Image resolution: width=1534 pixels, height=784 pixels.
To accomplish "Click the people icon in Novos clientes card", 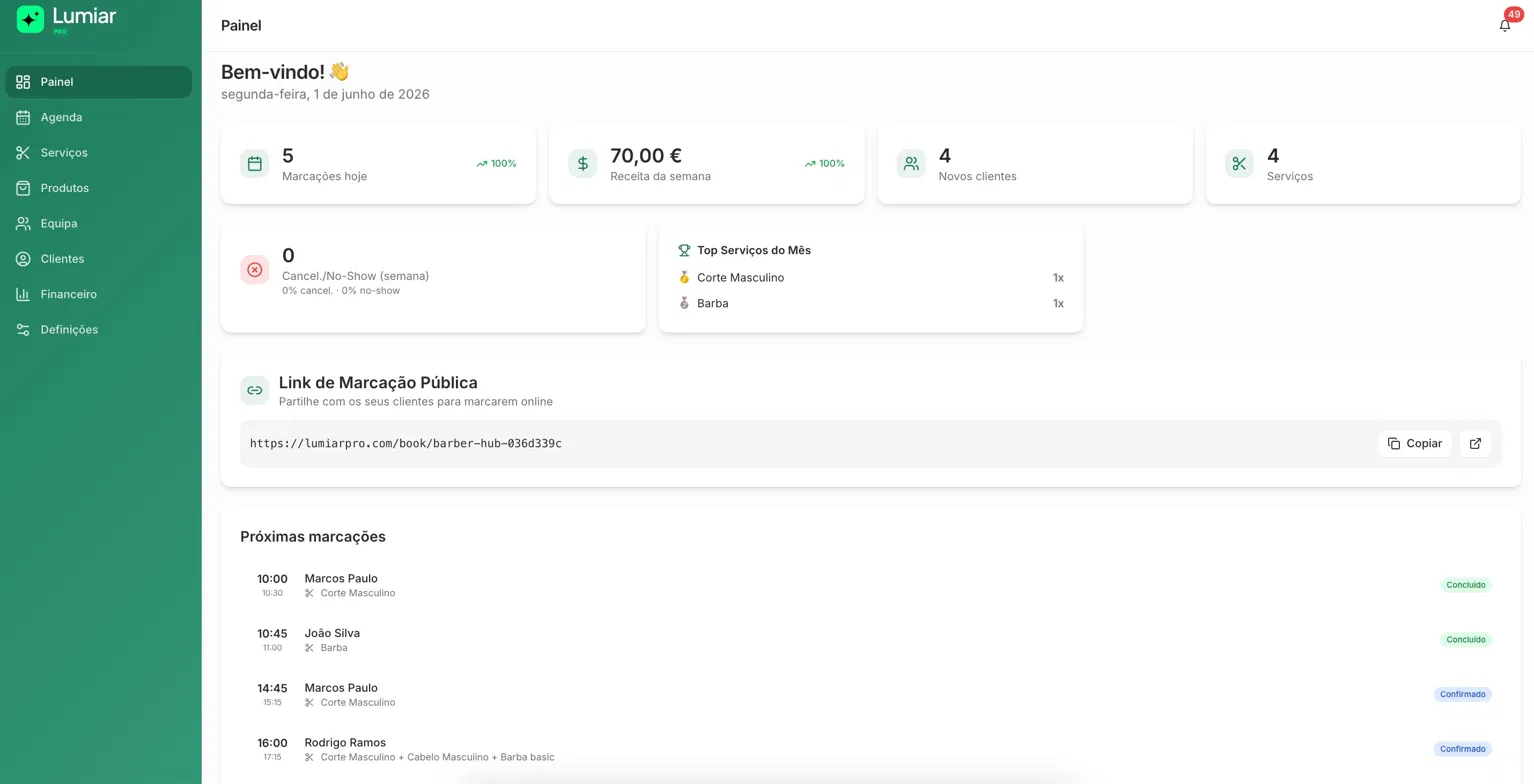I will (x=911, y=164).
